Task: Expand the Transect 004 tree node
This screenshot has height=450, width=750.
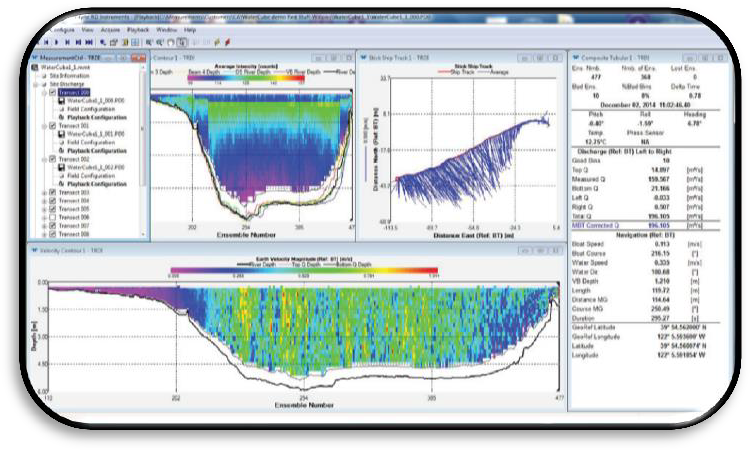Action: (42, 201)
